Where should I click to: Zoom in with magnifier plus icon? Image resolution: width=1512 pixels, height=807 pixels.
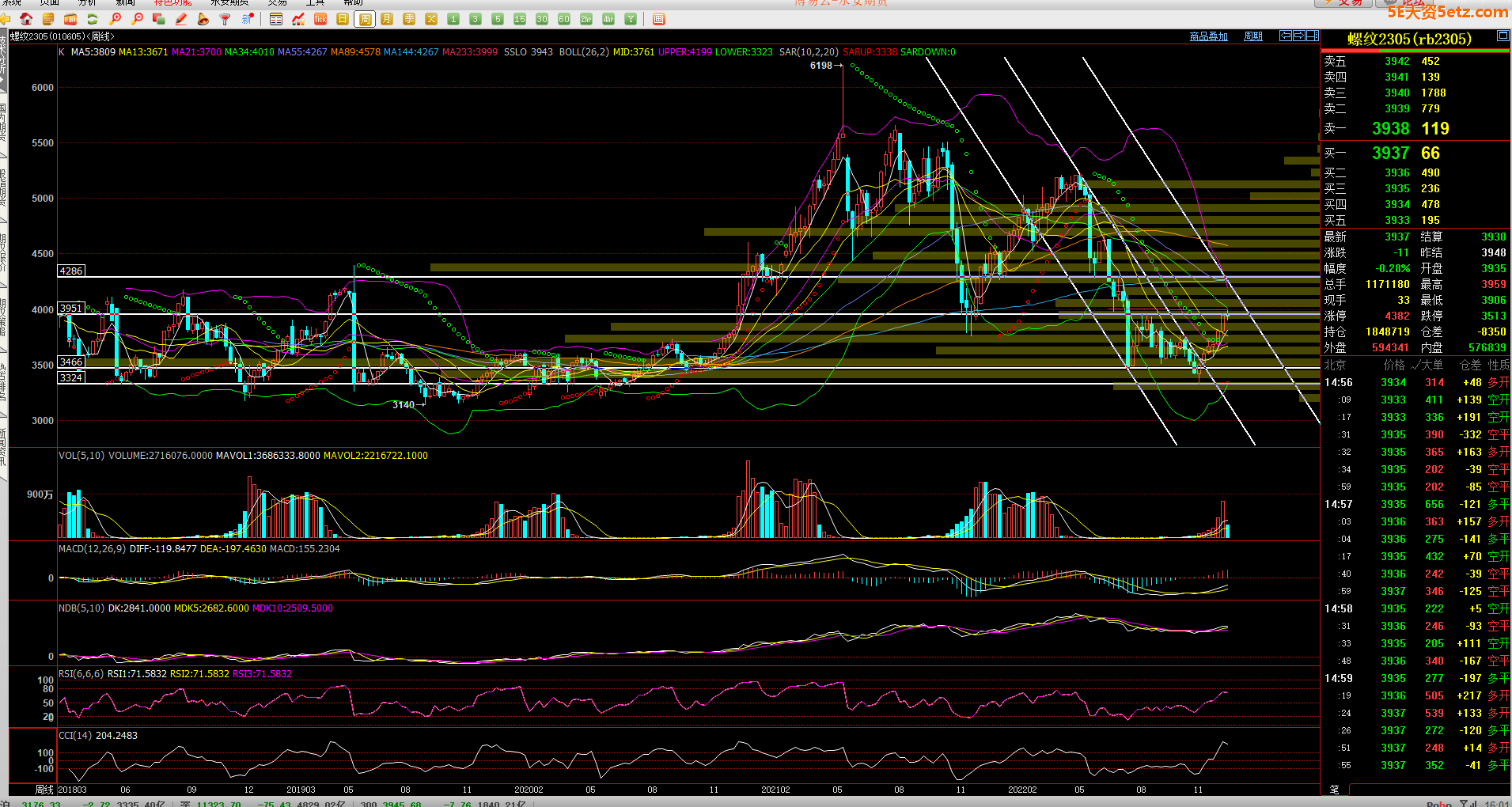[x=116, y=19]
